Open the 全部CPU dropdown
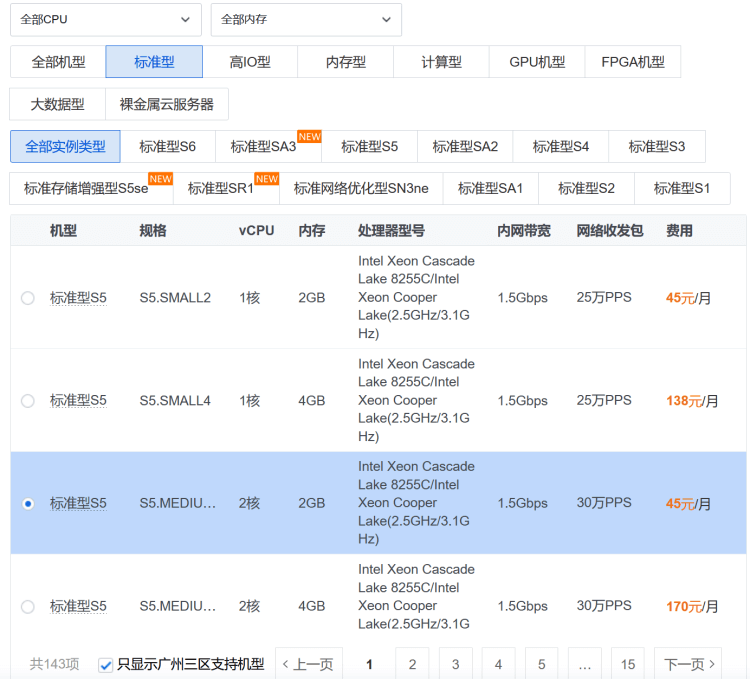The width and height of the screenshot is (750, 680). point(106,20)
